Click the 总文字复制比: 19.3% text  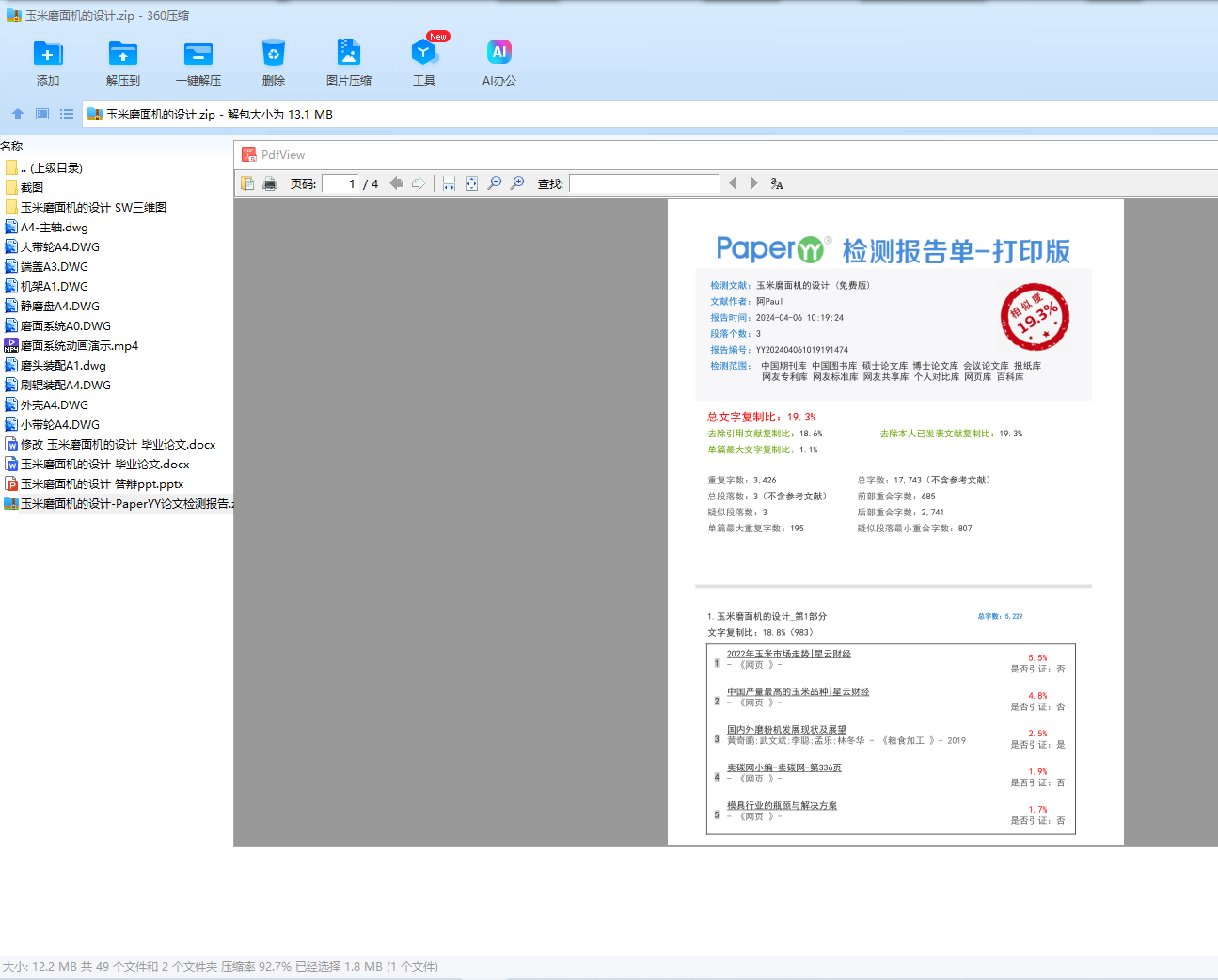762,417
